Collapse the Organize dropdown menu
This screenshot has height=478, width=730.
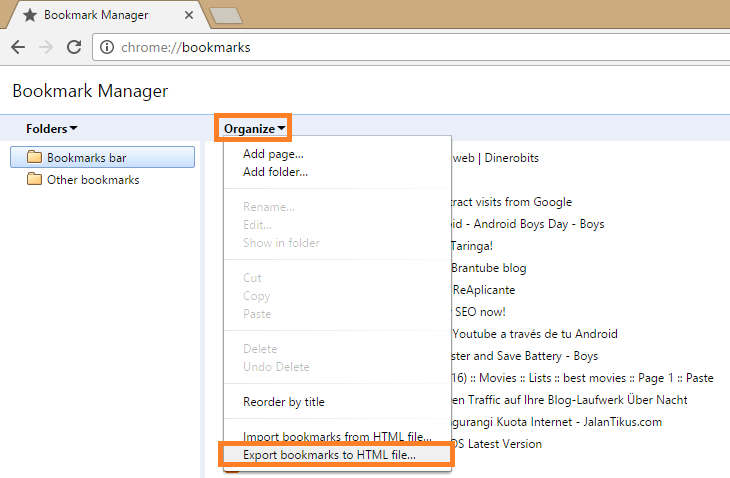[x=254, y=128]
